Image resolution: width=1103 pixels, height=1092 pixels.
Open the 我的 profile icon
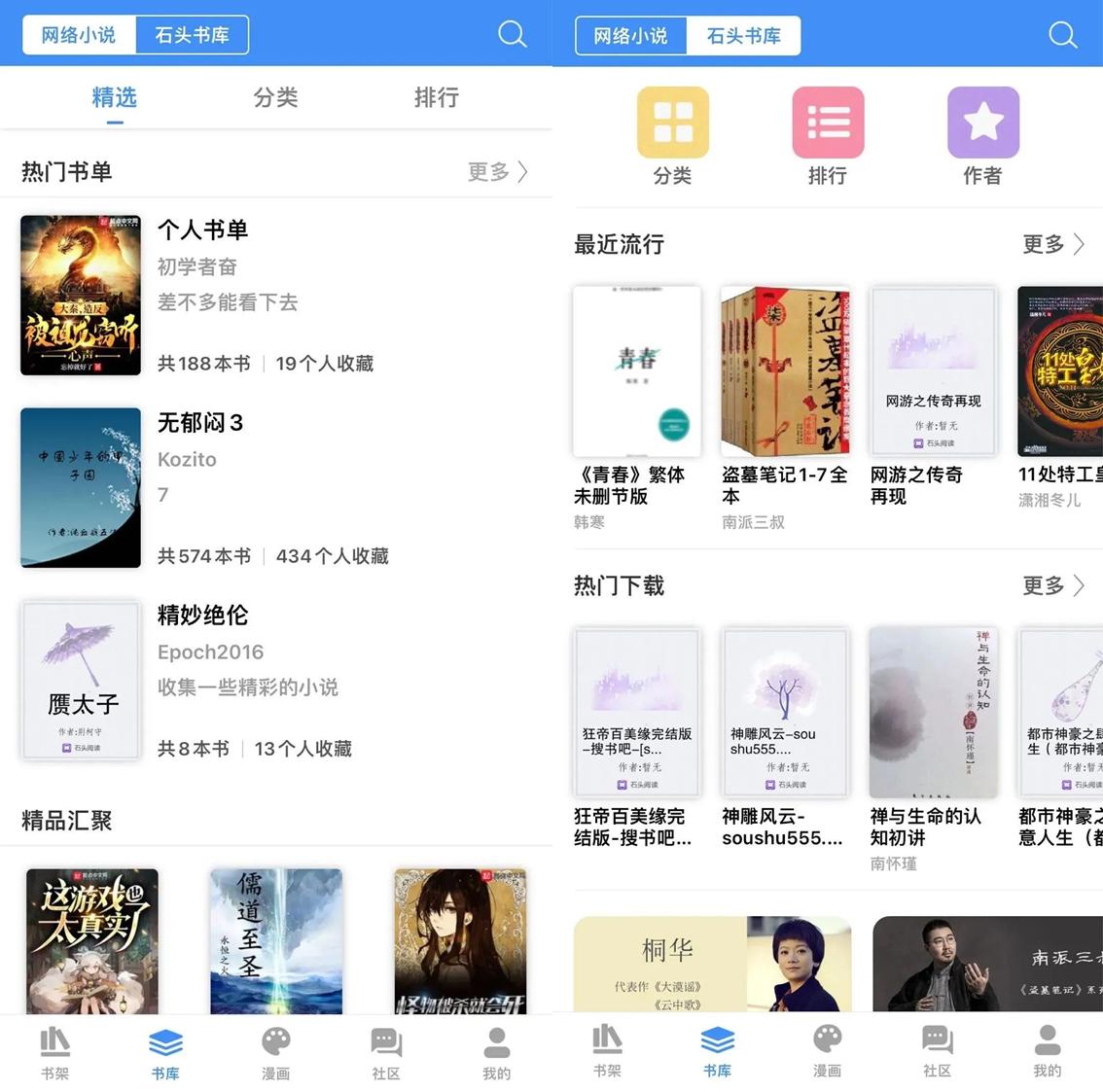coord(496,1050)
